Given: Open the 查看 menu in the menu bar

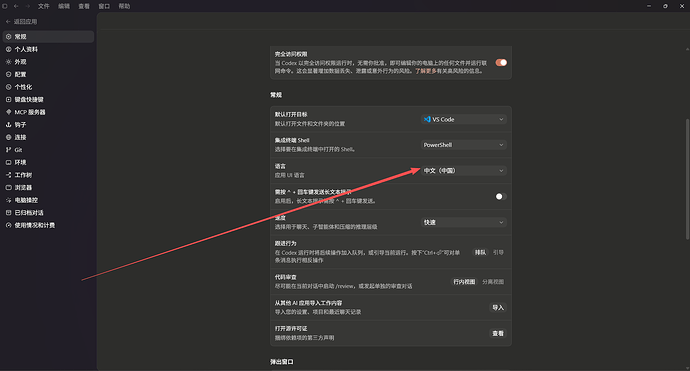Looking at the screenshot, I should 84,6.
